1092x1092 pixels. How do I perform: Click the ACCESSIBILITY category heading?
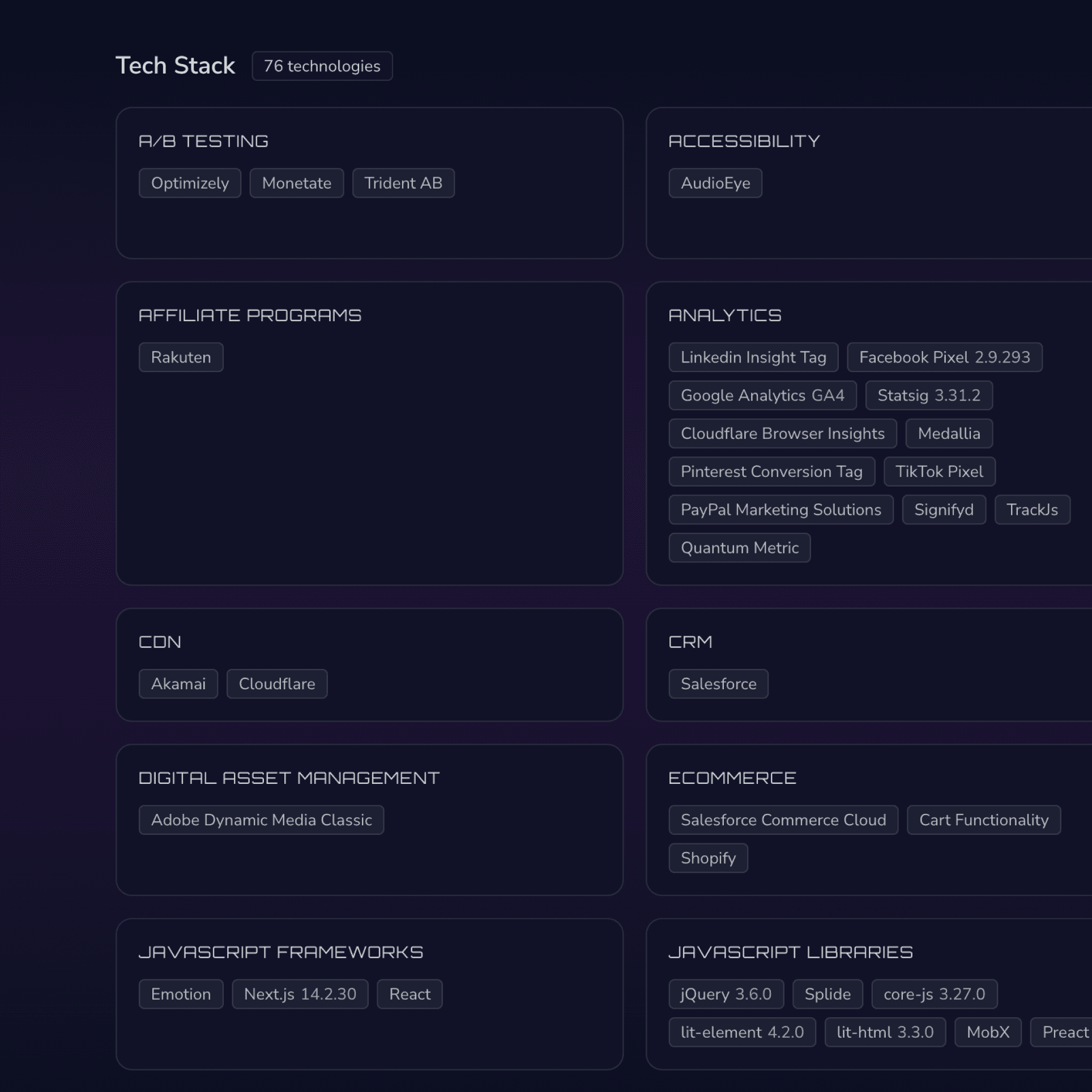(x=744, y=141)
